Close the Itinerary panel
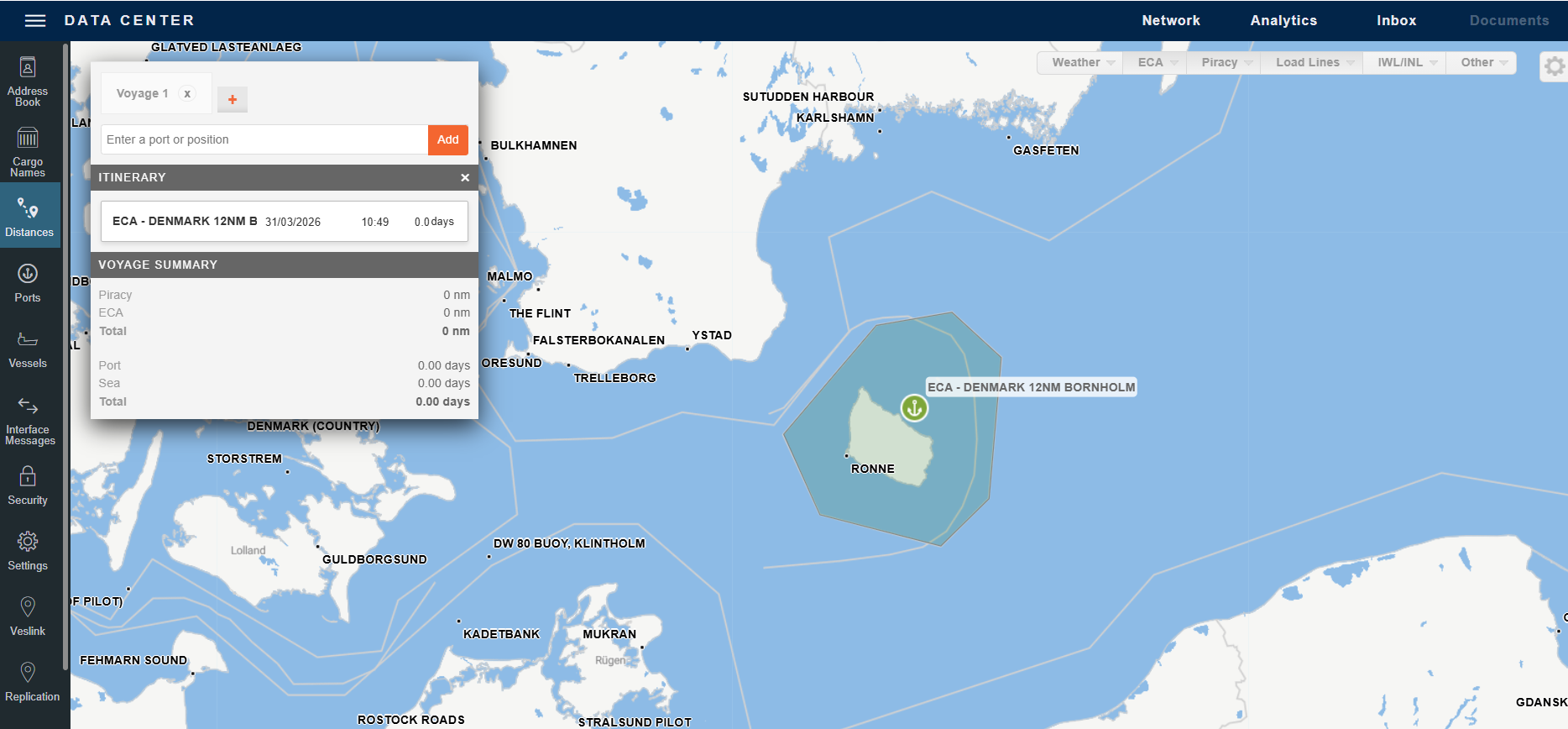Screen dimensions: 1568x729 [x=465, y=177]
